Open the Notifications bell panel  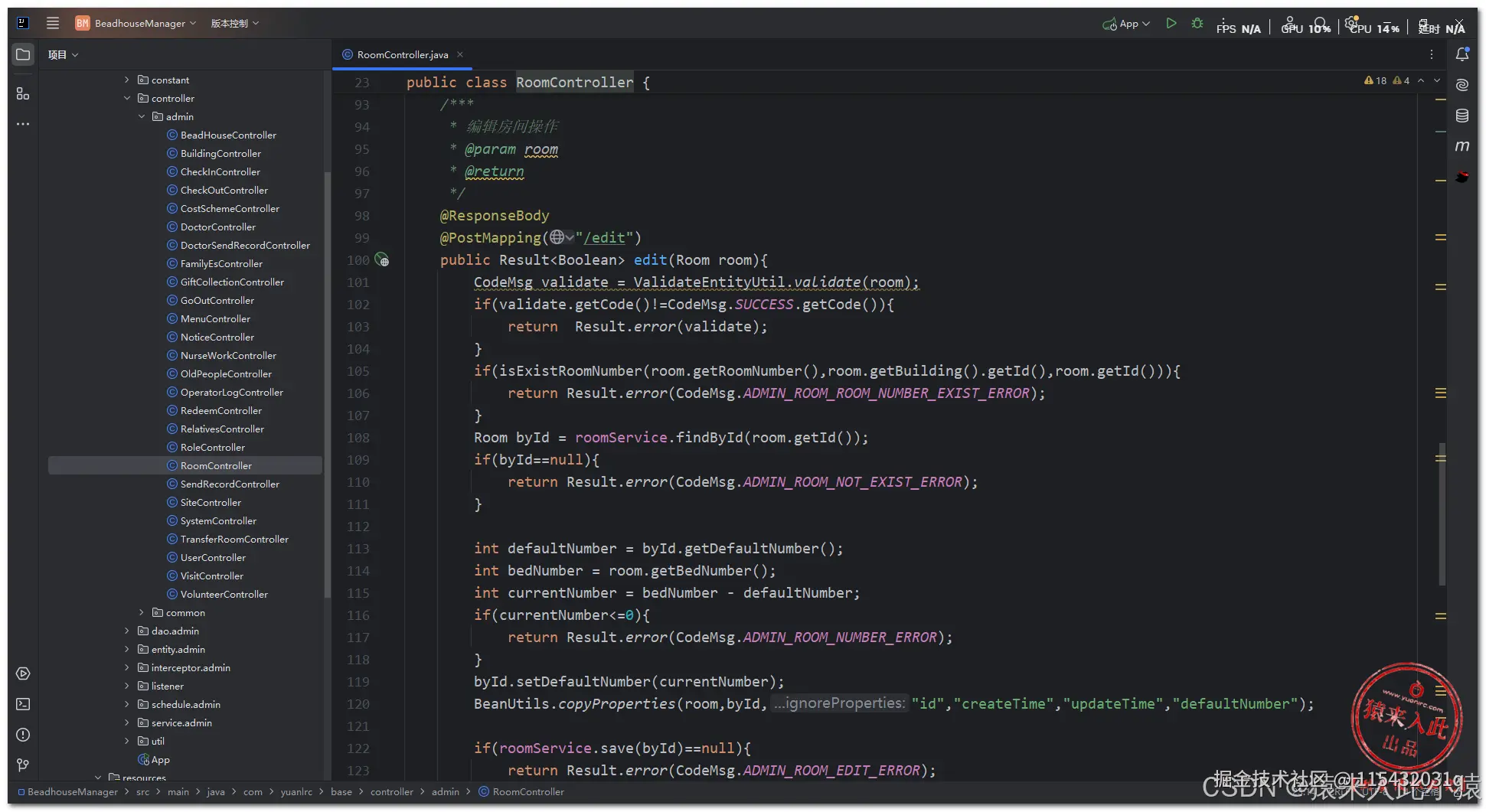(1462, 54)
